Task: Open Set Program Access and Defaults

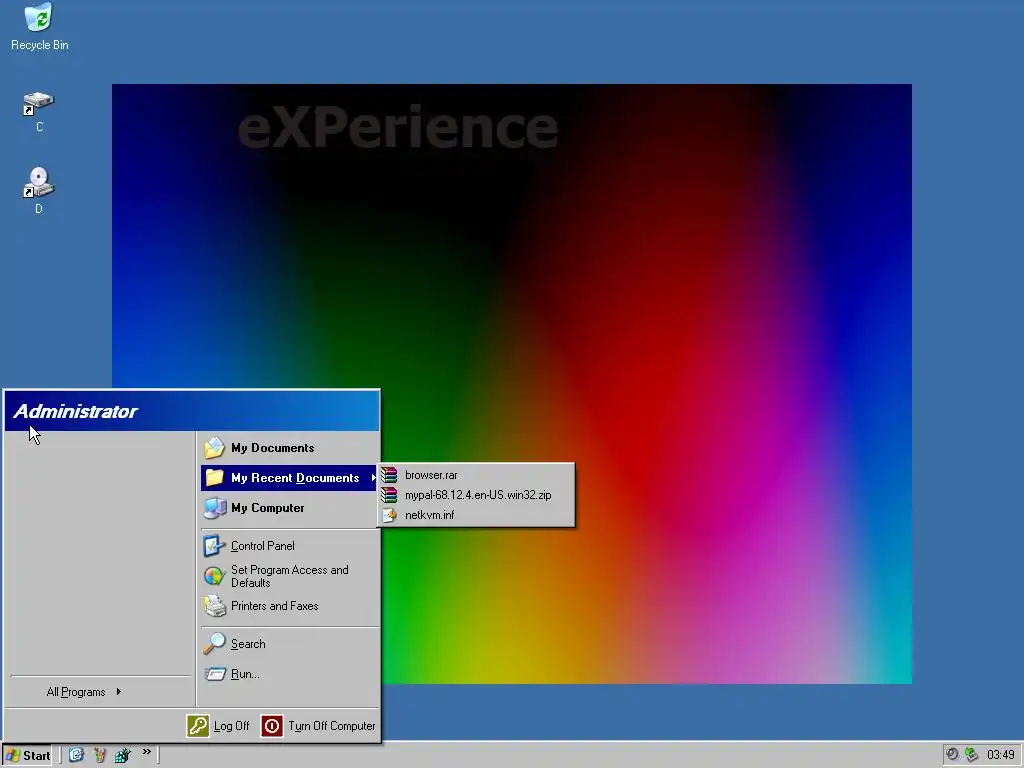Action: click(x=290, y=576)
